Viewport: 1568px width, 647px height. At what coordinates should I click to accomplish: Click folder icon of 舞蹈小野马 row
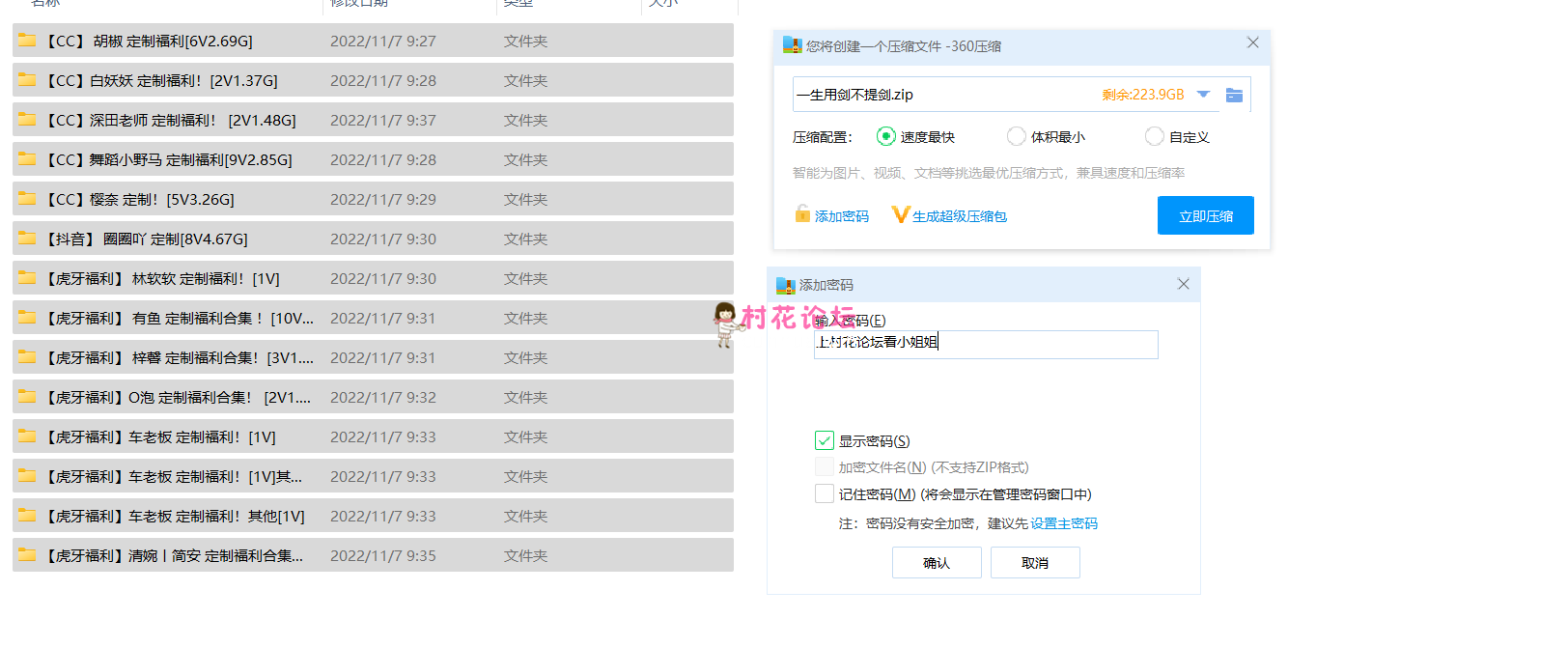28,159
